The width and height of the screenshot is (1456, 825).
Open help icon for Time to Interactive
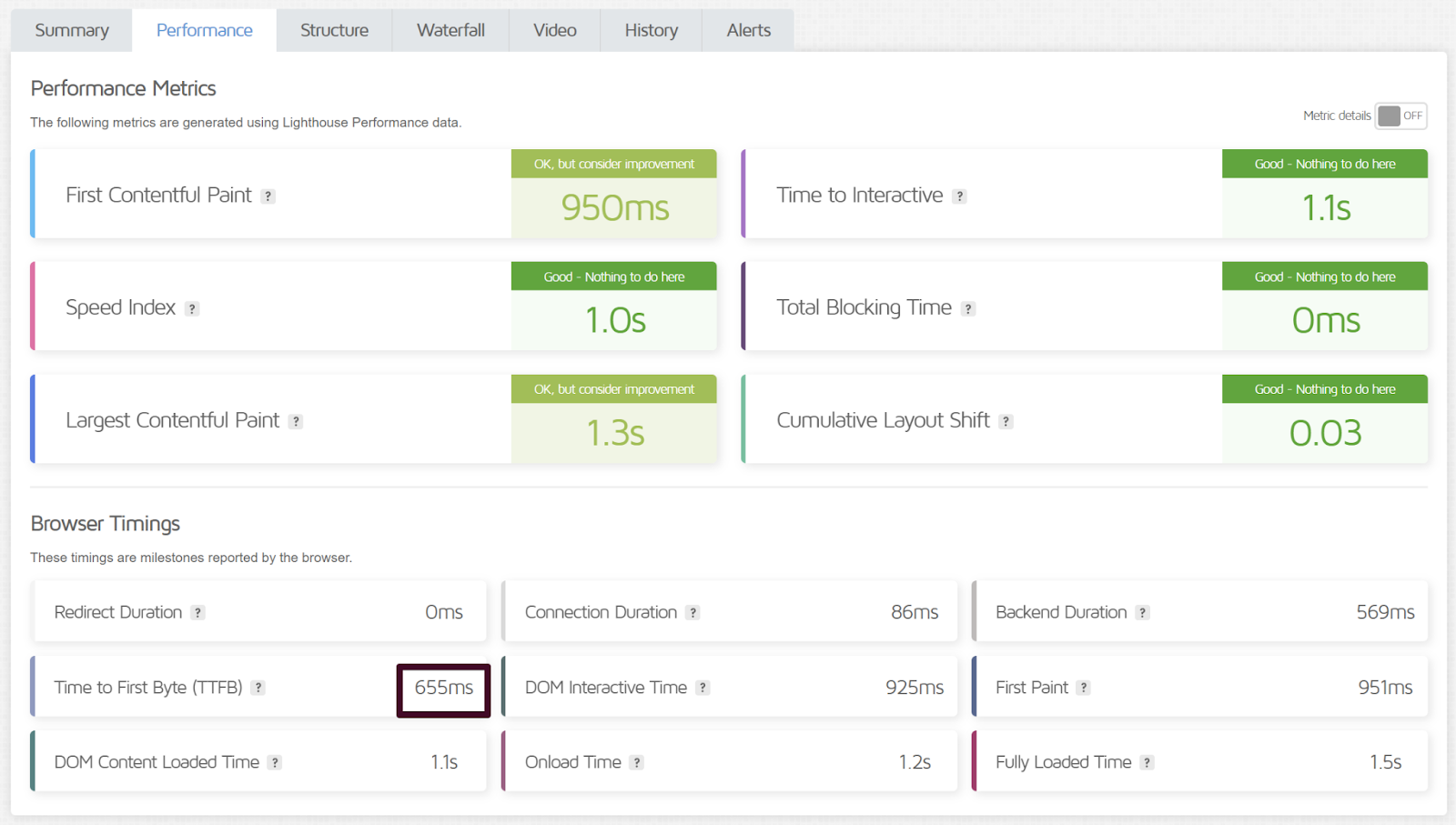pyautogui.click(x=959, y=196)
